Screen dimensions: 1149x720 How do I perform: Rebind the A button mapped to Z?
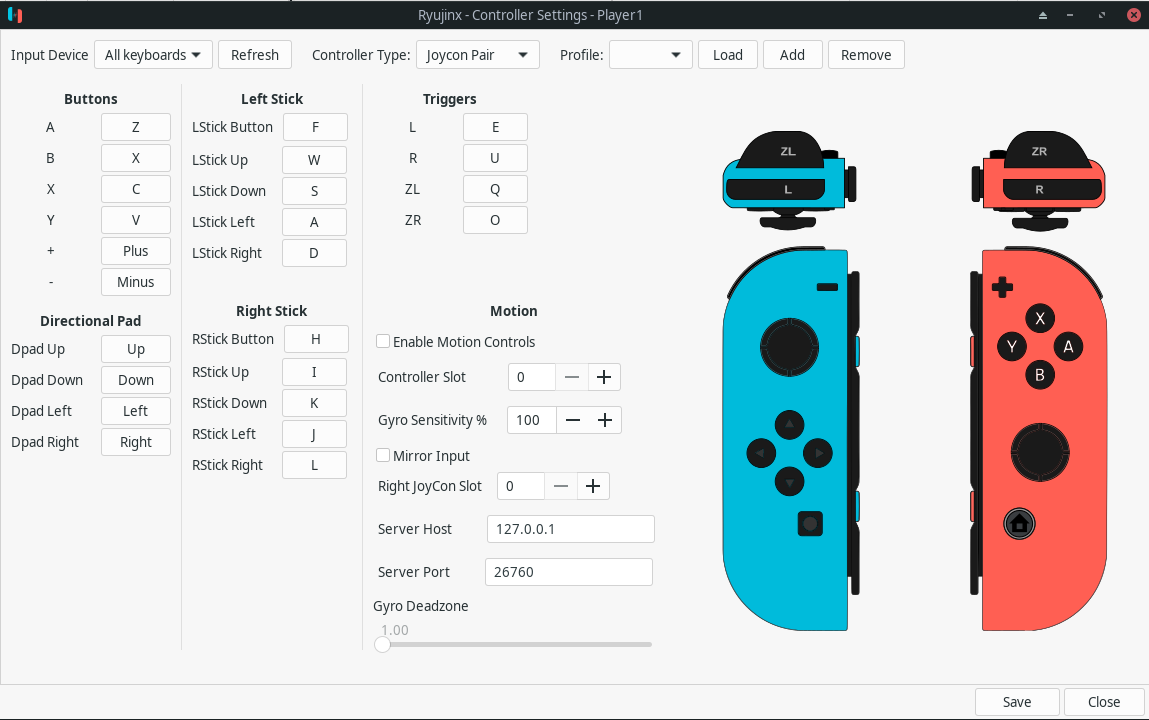pos(136,127)
